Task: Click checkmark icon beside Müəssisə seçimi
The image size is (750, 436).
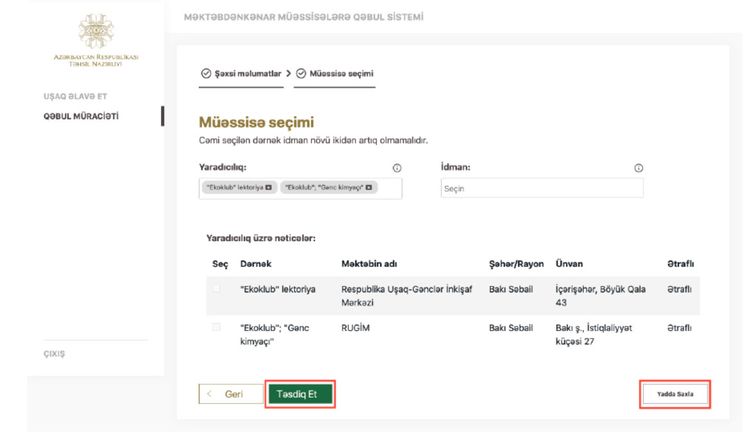Action: 301,74
